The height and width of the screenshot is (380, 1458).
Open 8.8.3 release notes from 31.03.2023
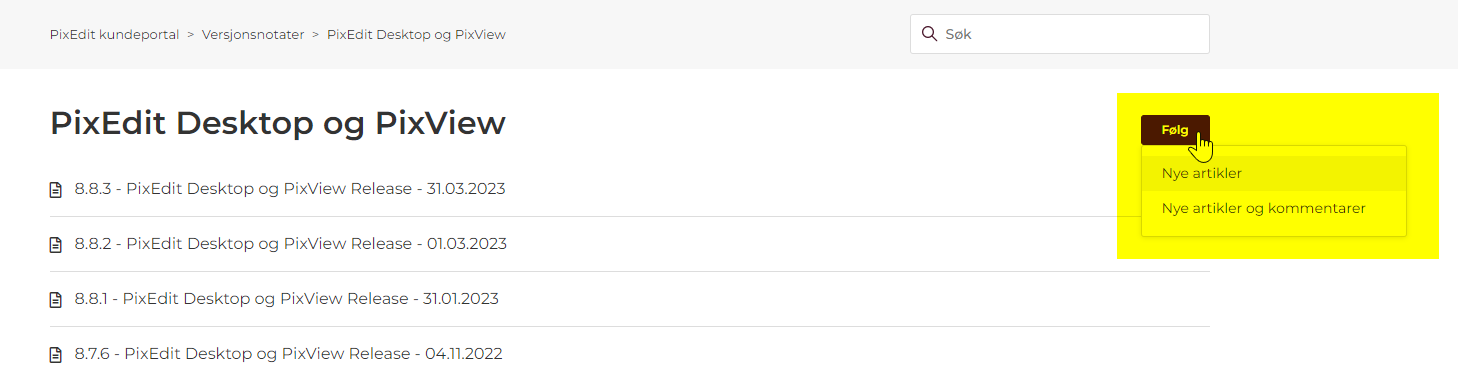[290, 188]
